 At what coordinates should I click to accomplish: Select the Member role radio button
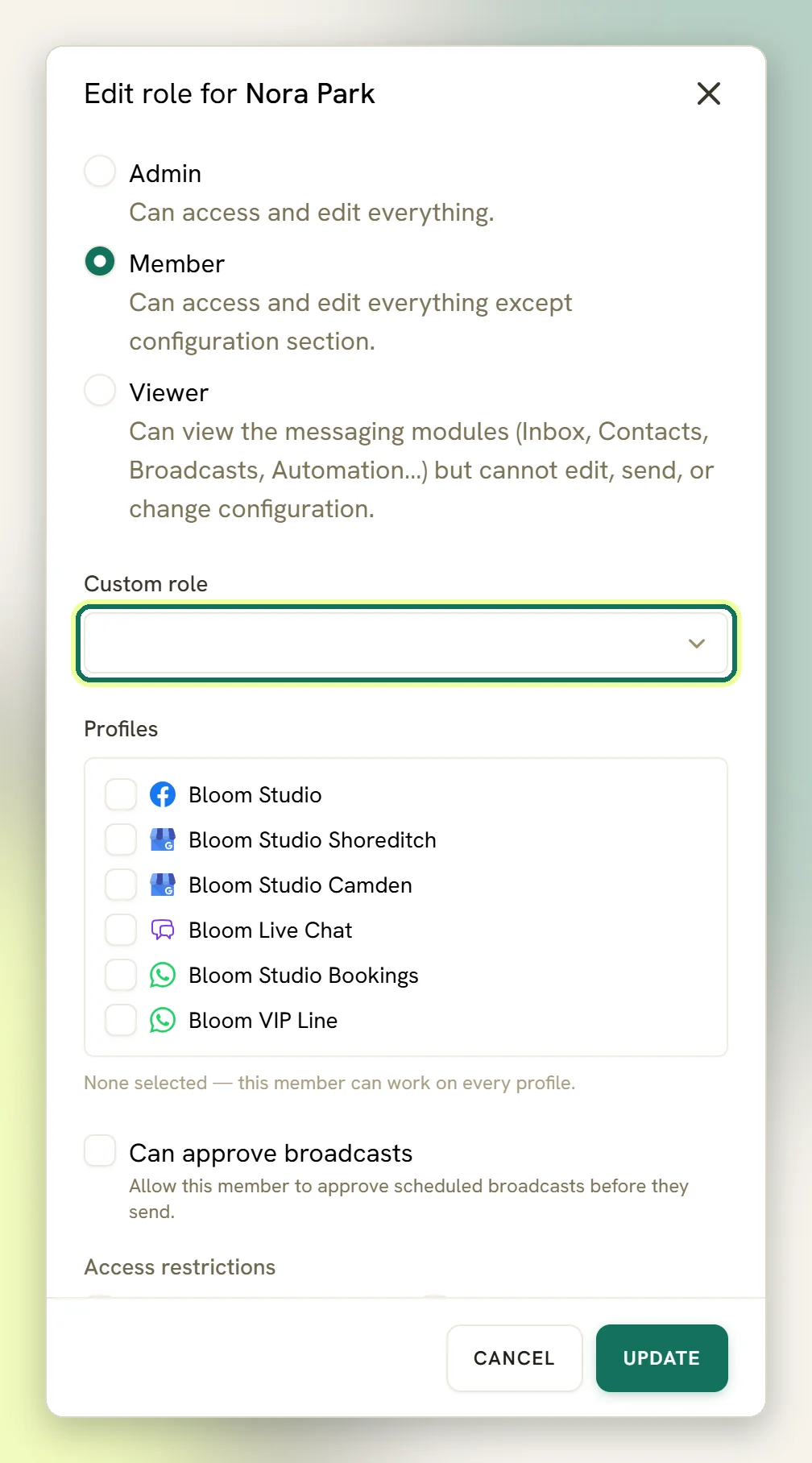pyautogui.click(x=100, y=262)
